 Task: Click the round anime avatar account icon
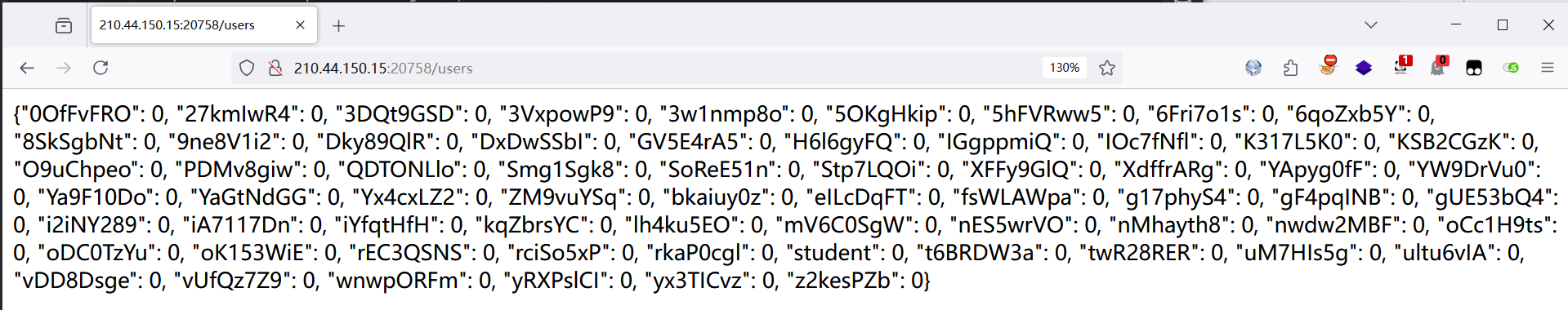1253,68
